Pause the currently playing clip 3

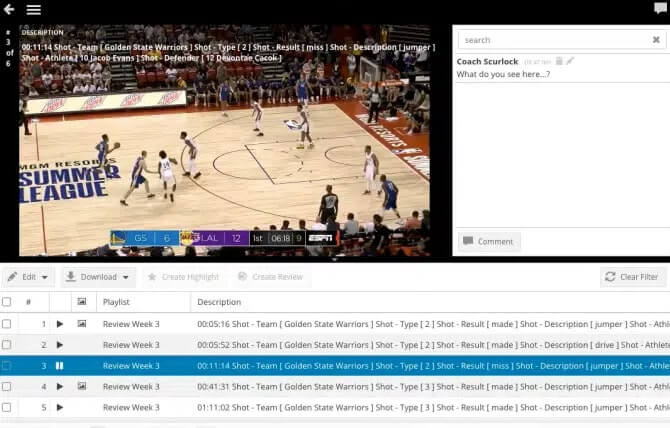pyautogui.click(x=60, y=366)
